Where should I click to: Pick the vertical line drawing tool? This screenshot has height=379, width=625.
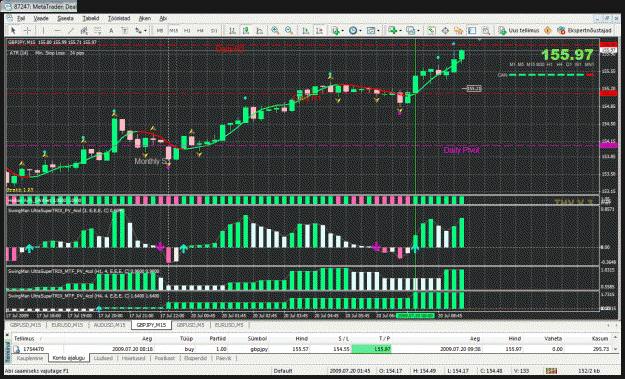(43, 30)
